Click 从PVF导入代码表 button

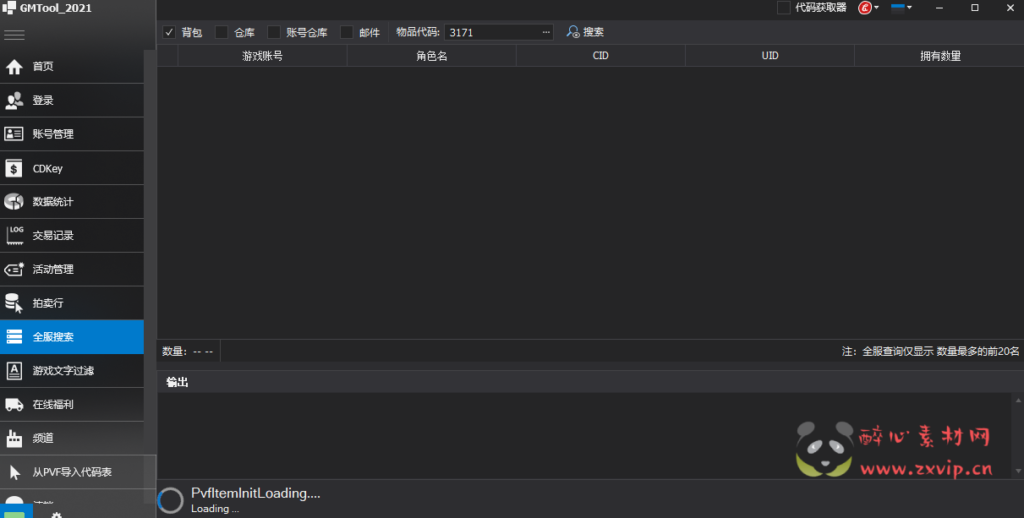(x=71, y=472)
